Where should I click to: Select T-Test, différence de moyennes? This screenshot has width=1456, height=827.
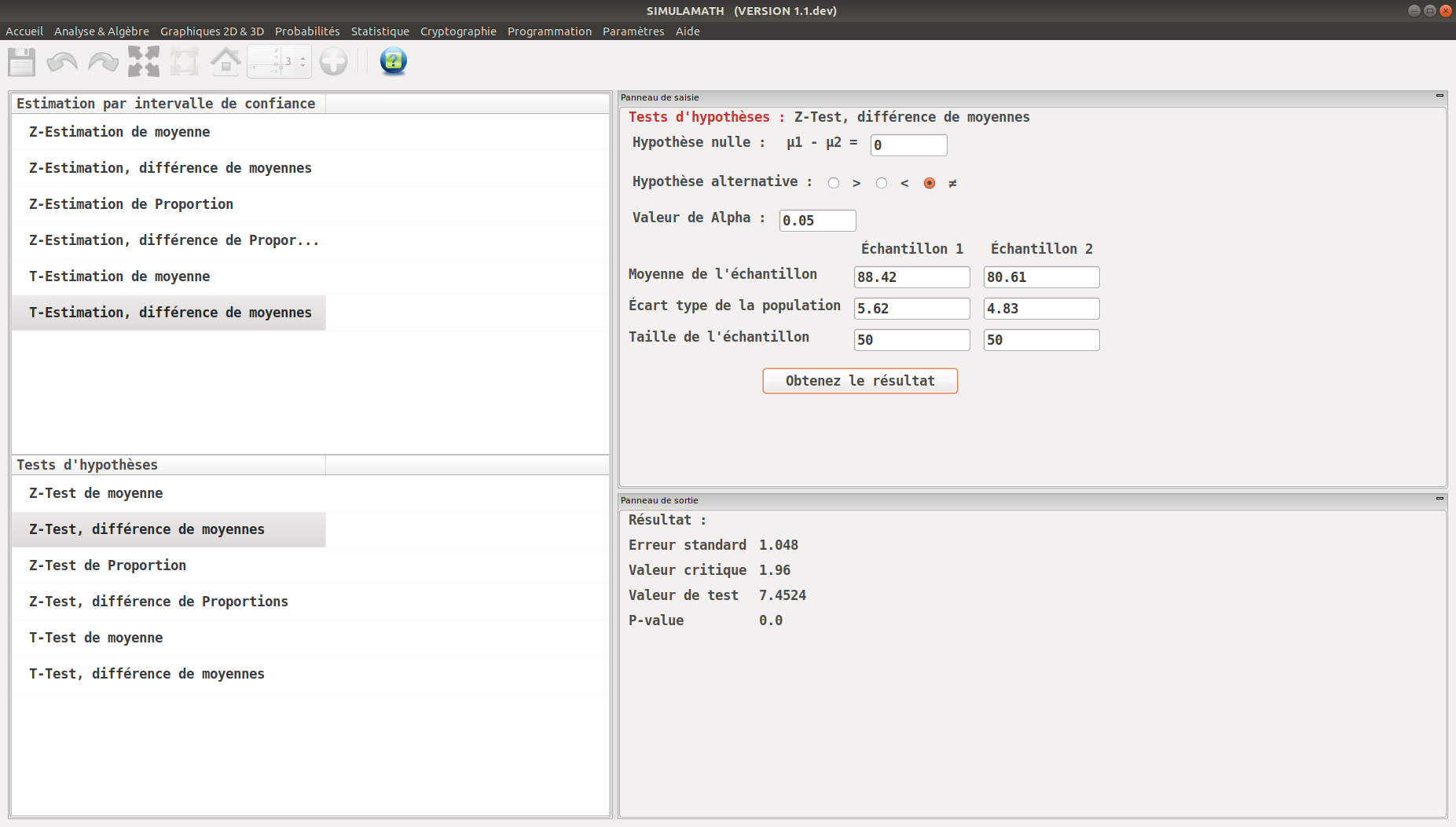[169, 674]
